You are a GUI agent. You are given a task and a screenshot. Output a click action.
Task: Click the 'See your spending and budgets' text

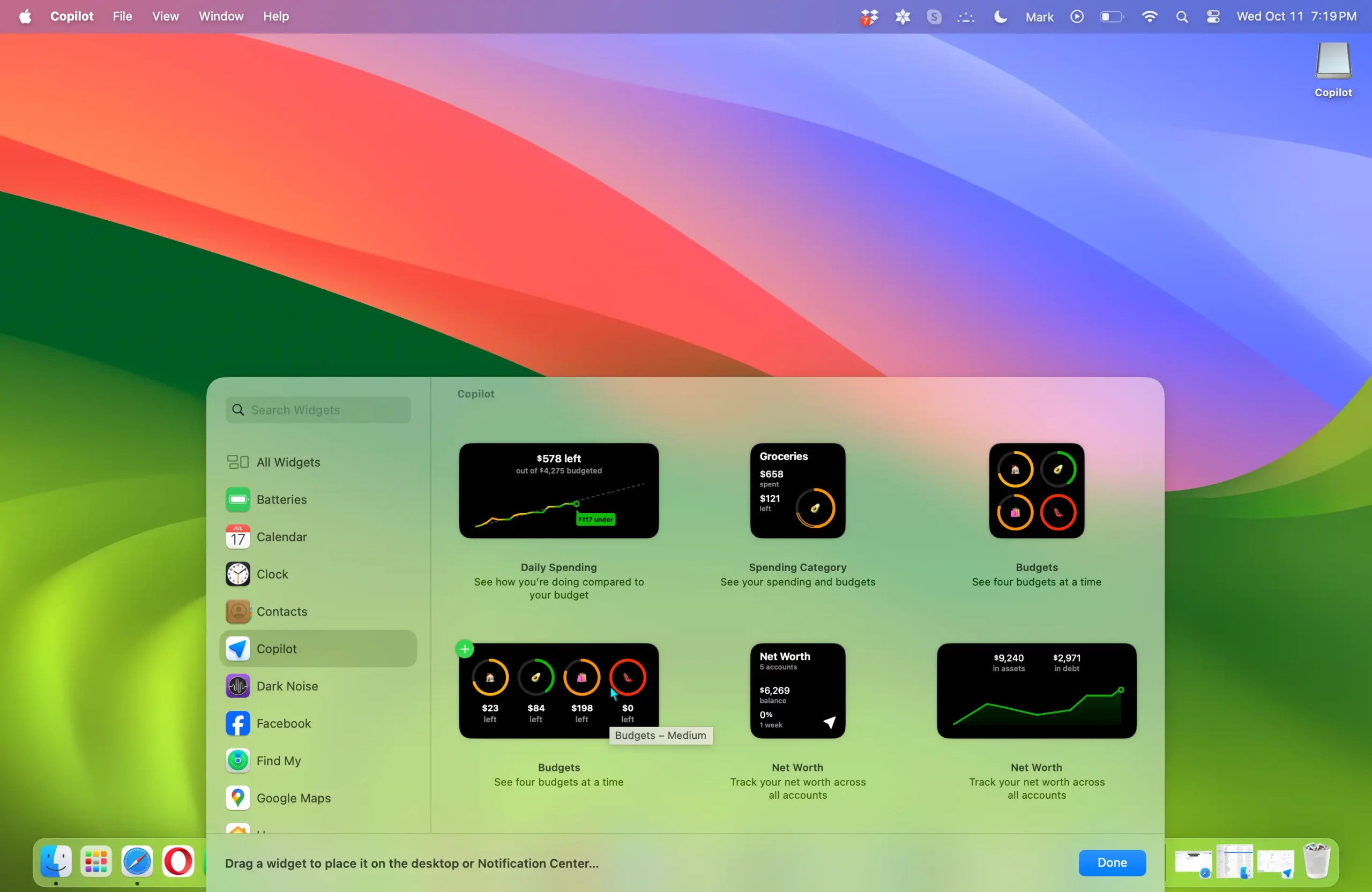pos(797,582)
